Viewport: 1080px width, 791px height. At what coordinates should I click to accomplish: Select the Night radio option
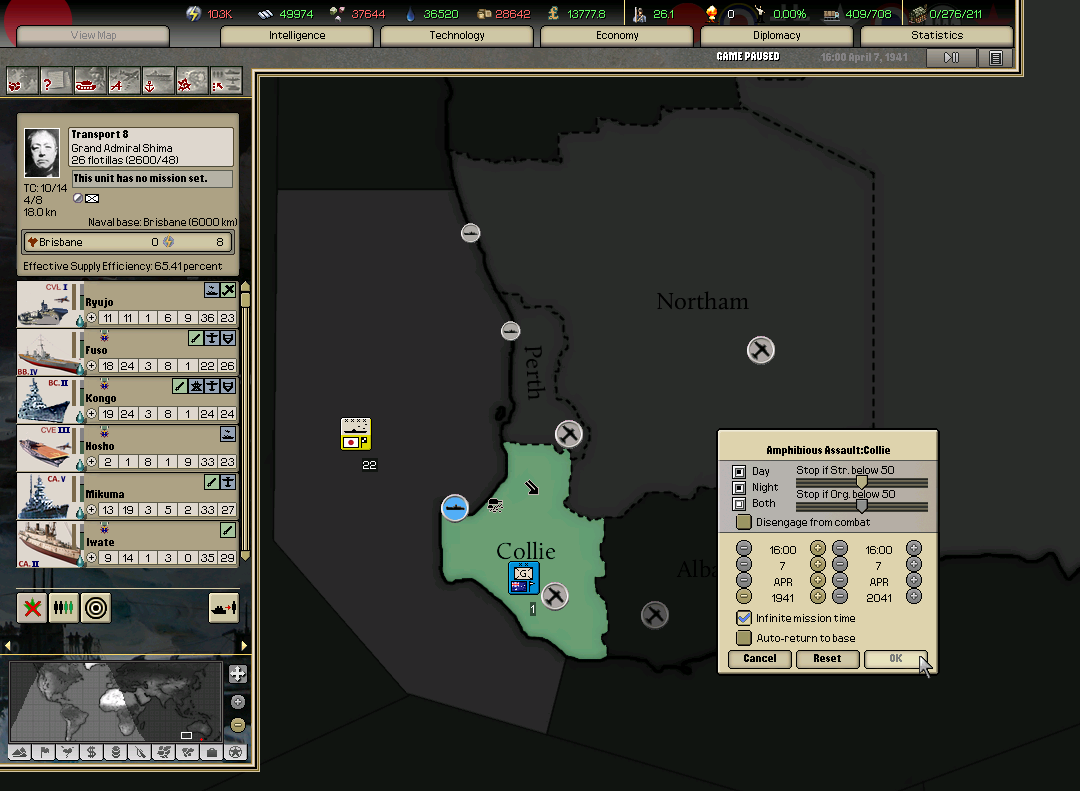pos(739,488)
